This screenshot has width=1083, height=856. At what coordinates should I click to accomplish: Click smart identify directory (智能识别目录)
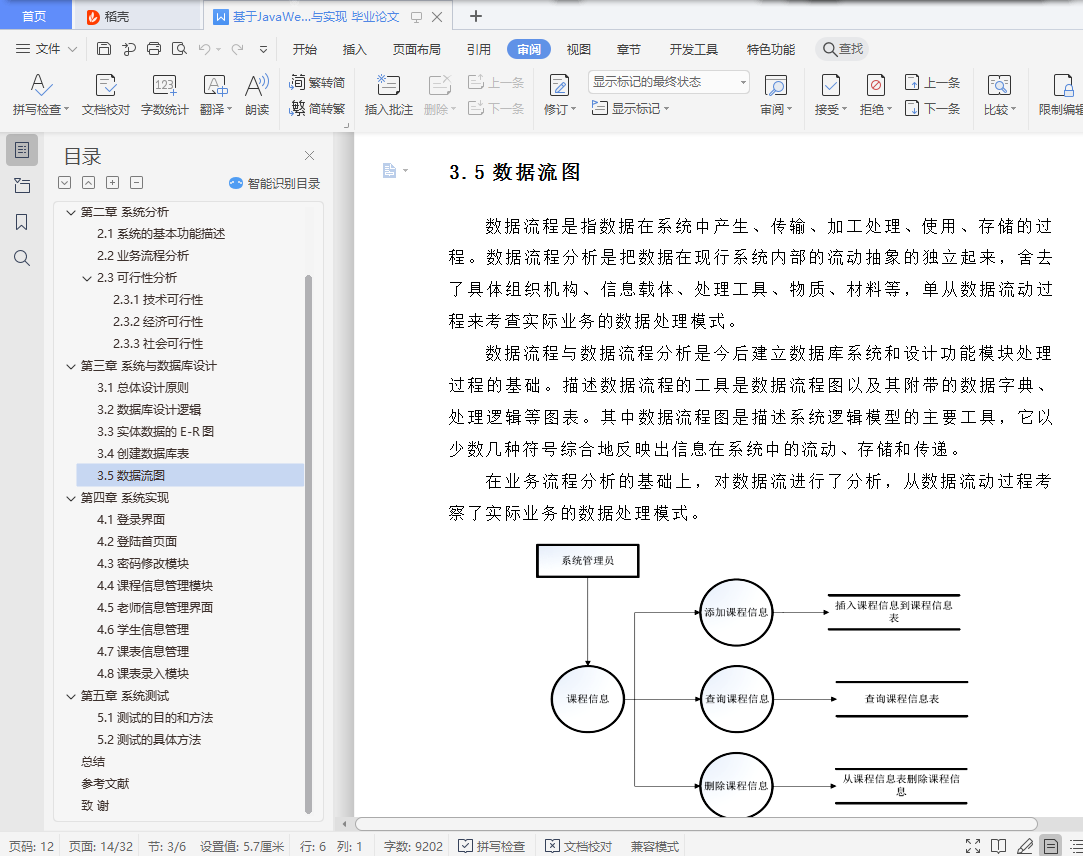[275, 183]
